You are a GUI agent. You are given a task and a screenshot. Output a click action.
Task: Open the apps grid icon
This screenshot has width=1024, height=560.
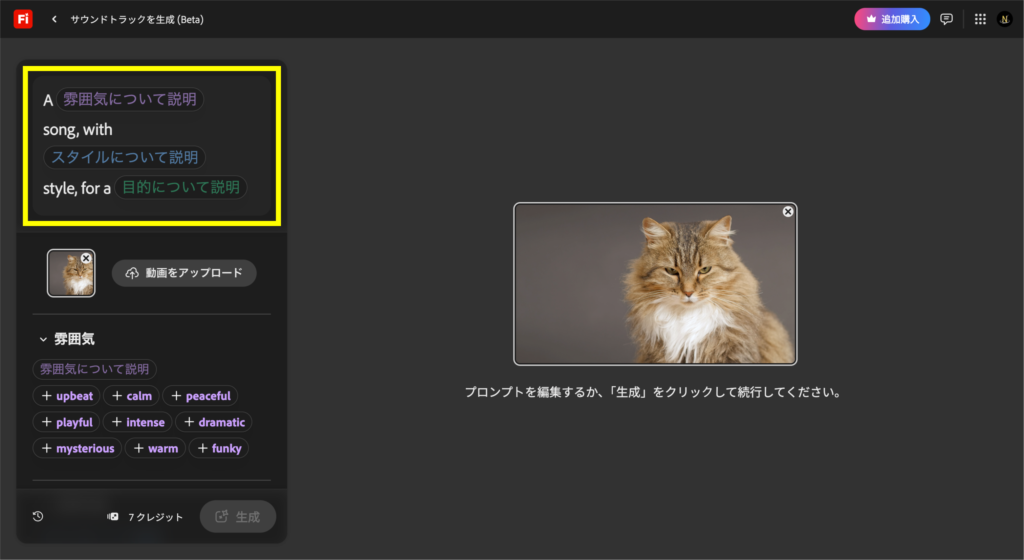979,19
